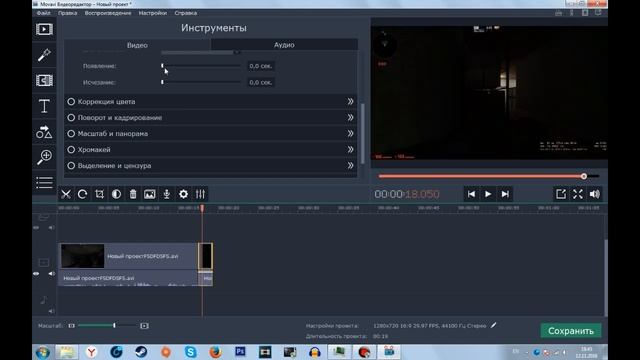Click the Исчезание 0,0 сек. field
640x360 pixels.
tap(261, 82)
